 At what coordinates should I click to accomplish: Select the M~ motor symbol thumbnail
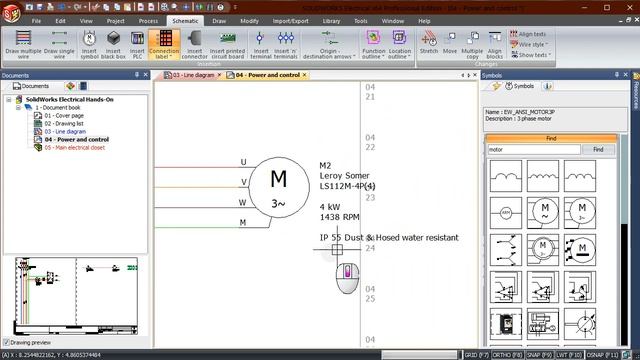tap(542, 213)
